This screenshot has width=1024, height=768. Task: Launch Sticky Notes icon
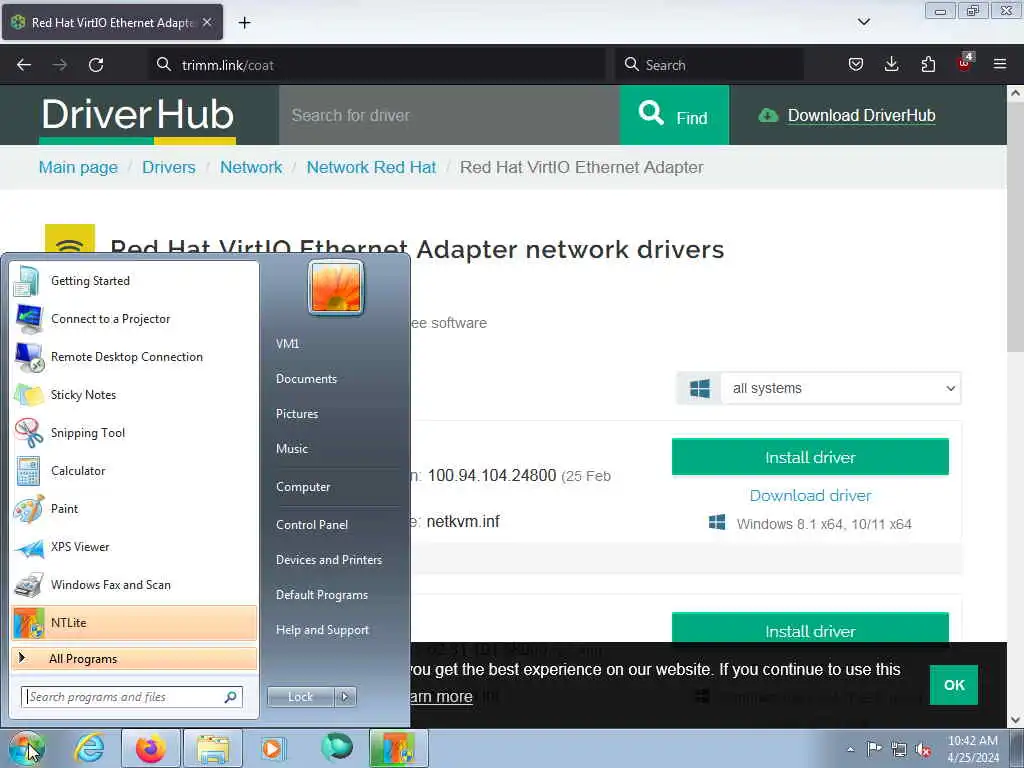click(29, 395)
